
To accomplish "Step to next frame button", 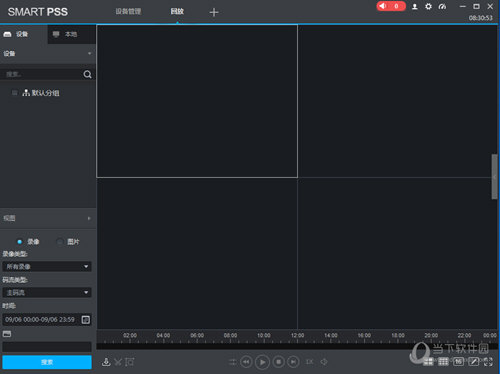I will (293, 362).
